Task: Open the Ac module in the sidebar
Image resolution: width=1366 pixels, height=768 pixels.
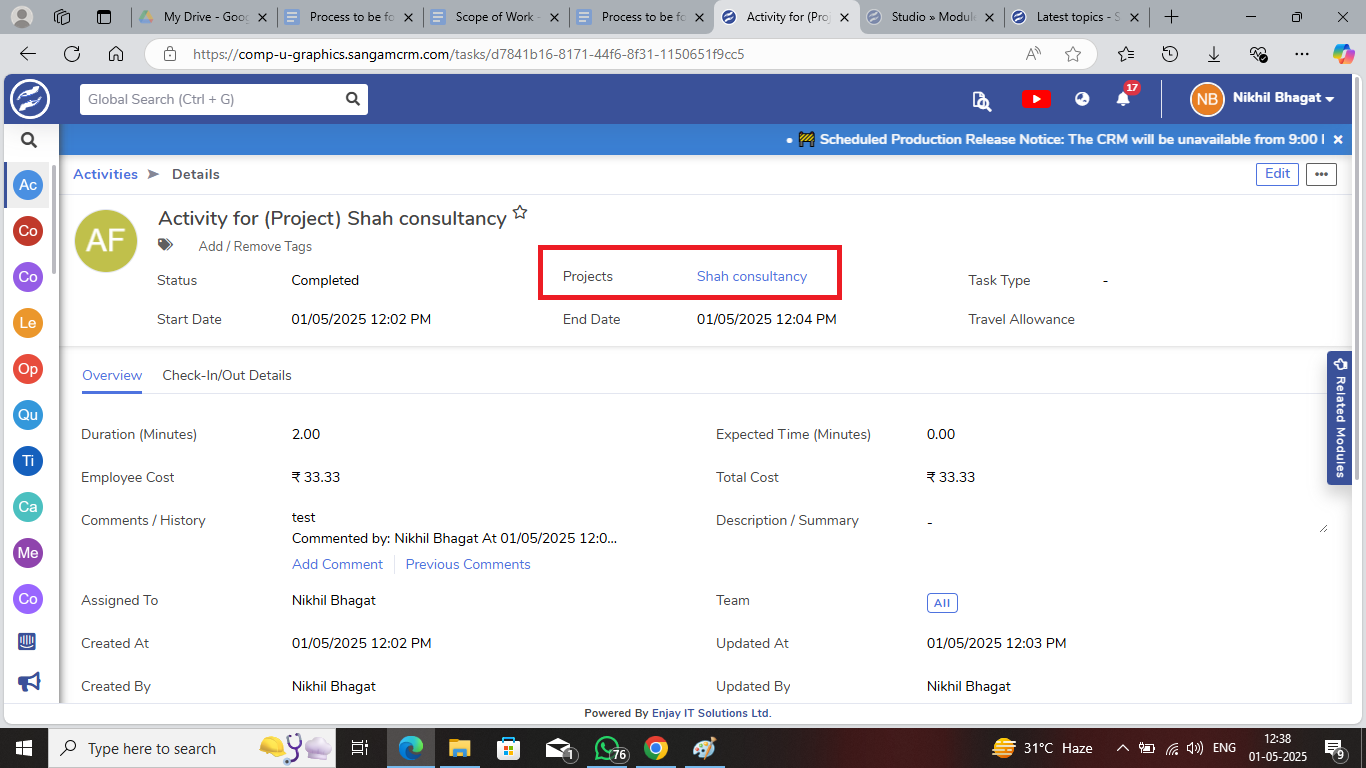Action: click(28, 185)
